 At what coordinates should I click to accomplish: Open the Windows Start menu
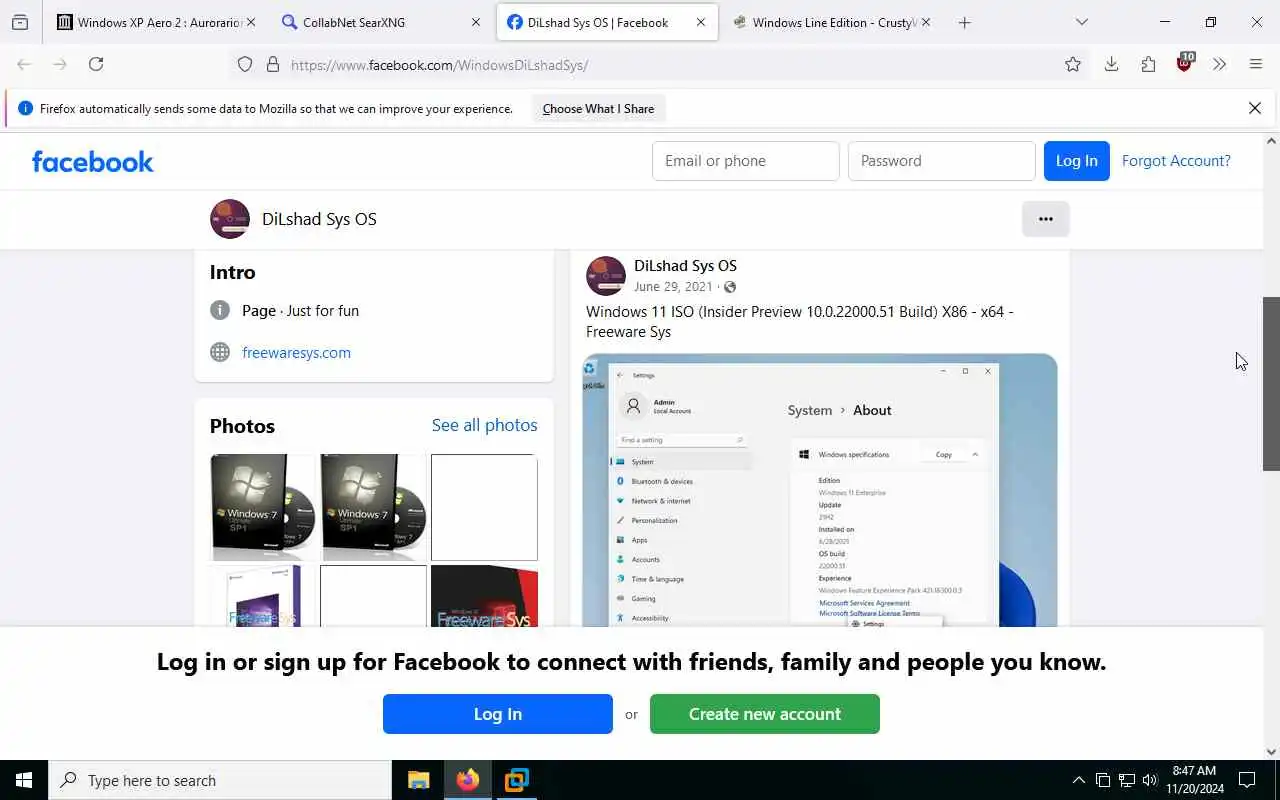[24, 780]
